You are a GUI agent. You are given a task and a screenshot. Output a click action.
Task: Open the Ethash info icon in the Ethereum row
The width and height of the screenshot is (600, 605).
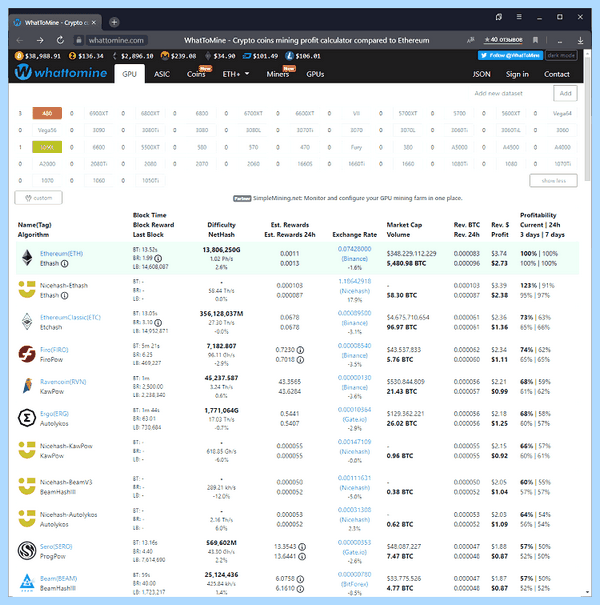(x=65, y=264)
